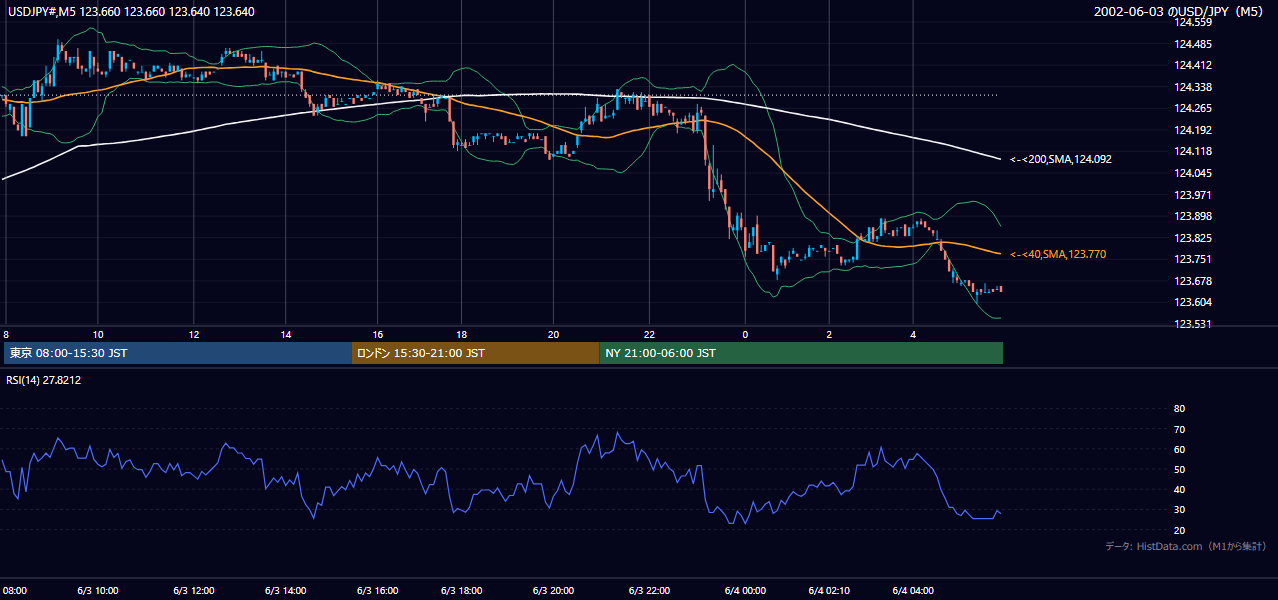Click the hour label 12 under the price chart

(x=193, y=335)
